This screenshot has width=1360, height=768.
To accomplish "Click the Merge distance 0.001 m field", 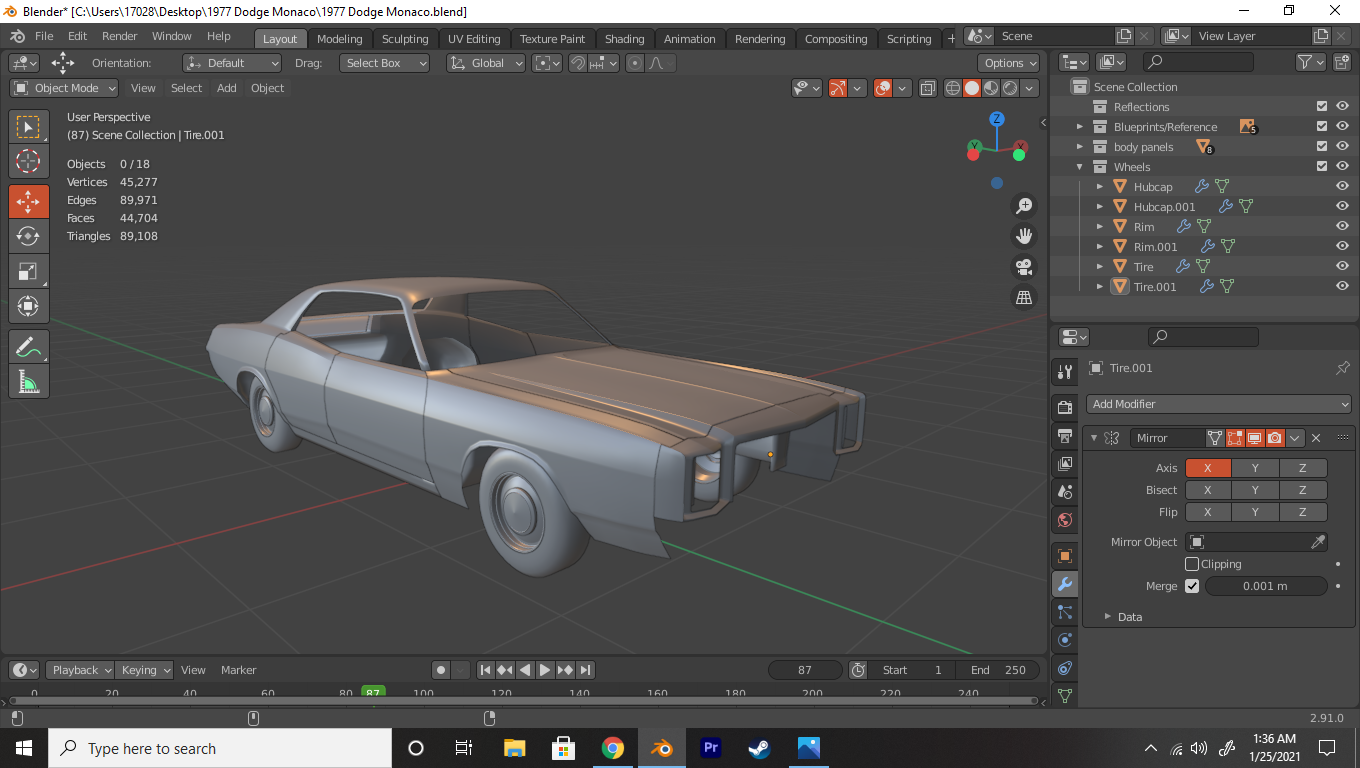I will [1265, 586].
